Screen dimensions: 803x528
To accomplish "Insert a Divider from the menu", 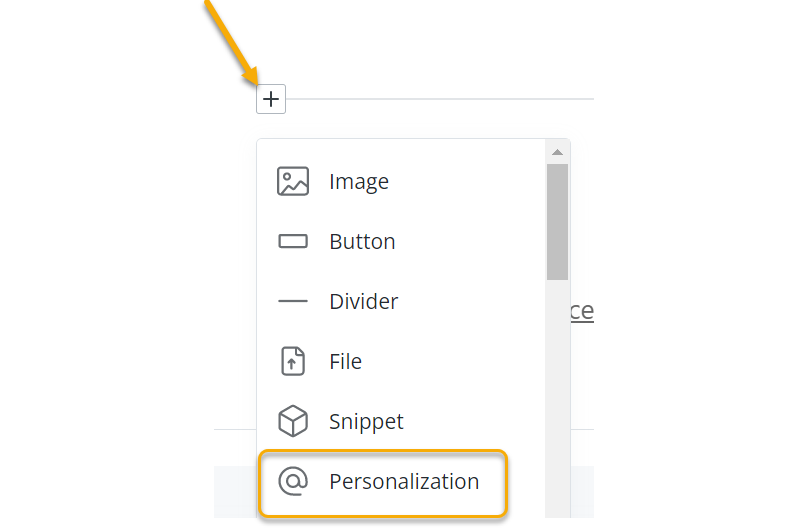I will coord(364,301).
